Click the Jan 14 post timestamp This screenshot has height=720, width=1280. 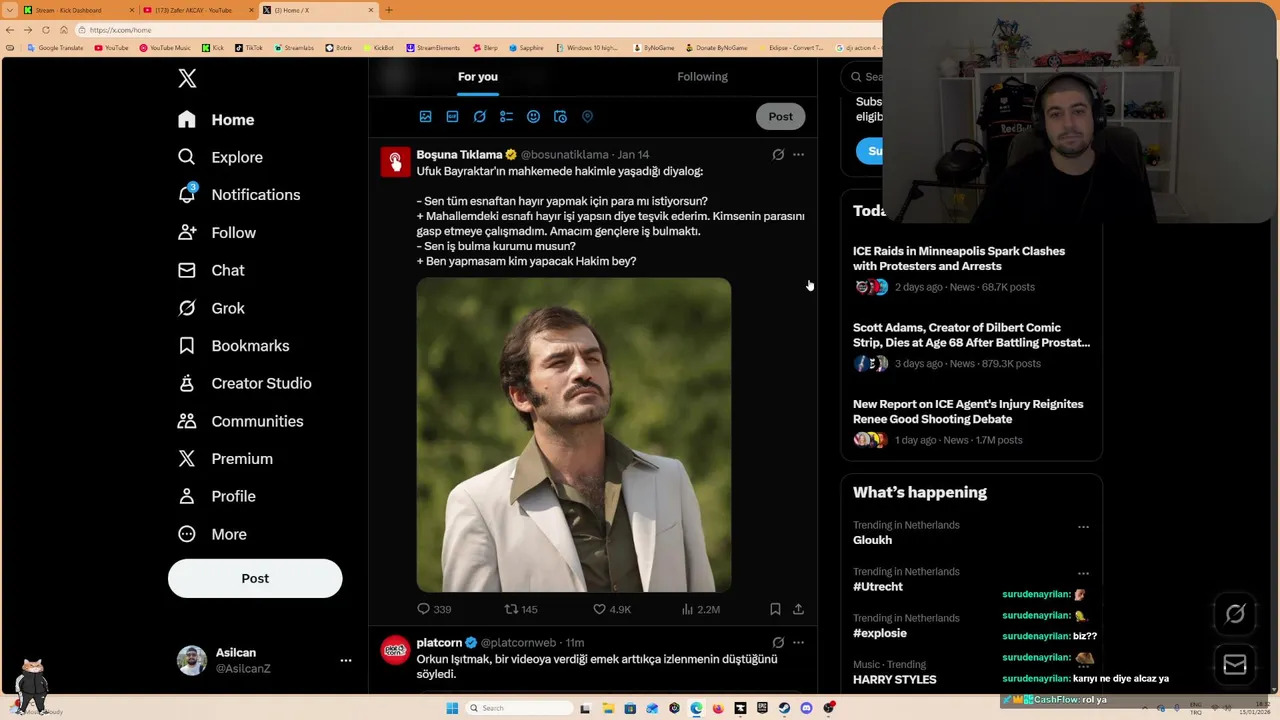click(633, 155)
